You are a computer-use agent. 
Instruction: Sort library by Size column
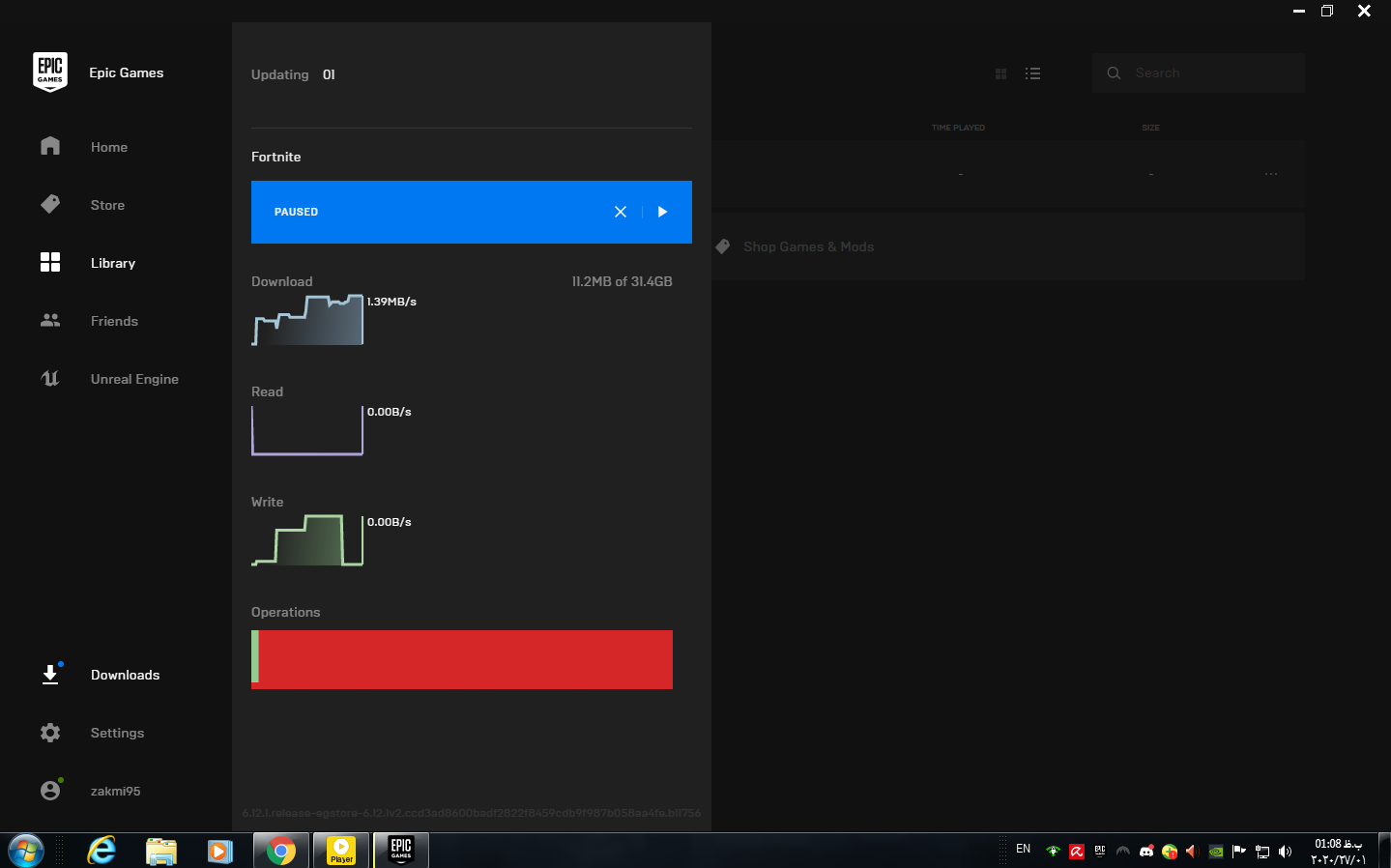coord(1150,128)
